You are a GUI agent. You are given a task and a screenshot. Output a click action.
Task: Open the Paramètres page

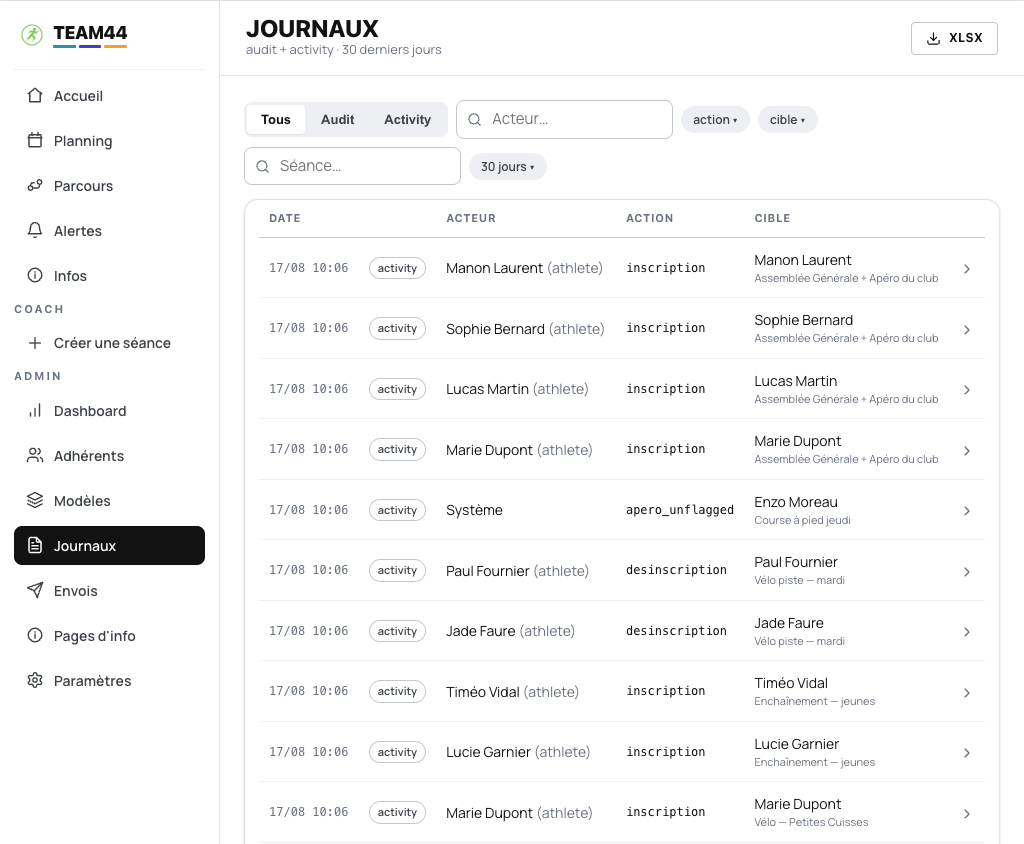(109, 681)
